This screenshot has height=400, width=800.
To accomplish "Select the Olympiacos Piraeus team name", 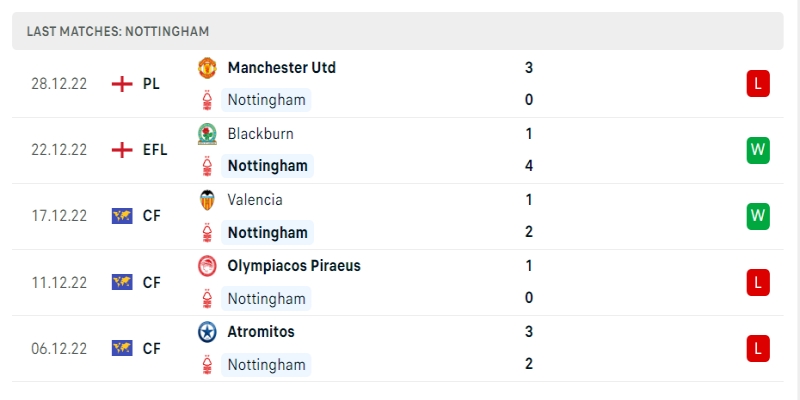I will click(294, 266).
